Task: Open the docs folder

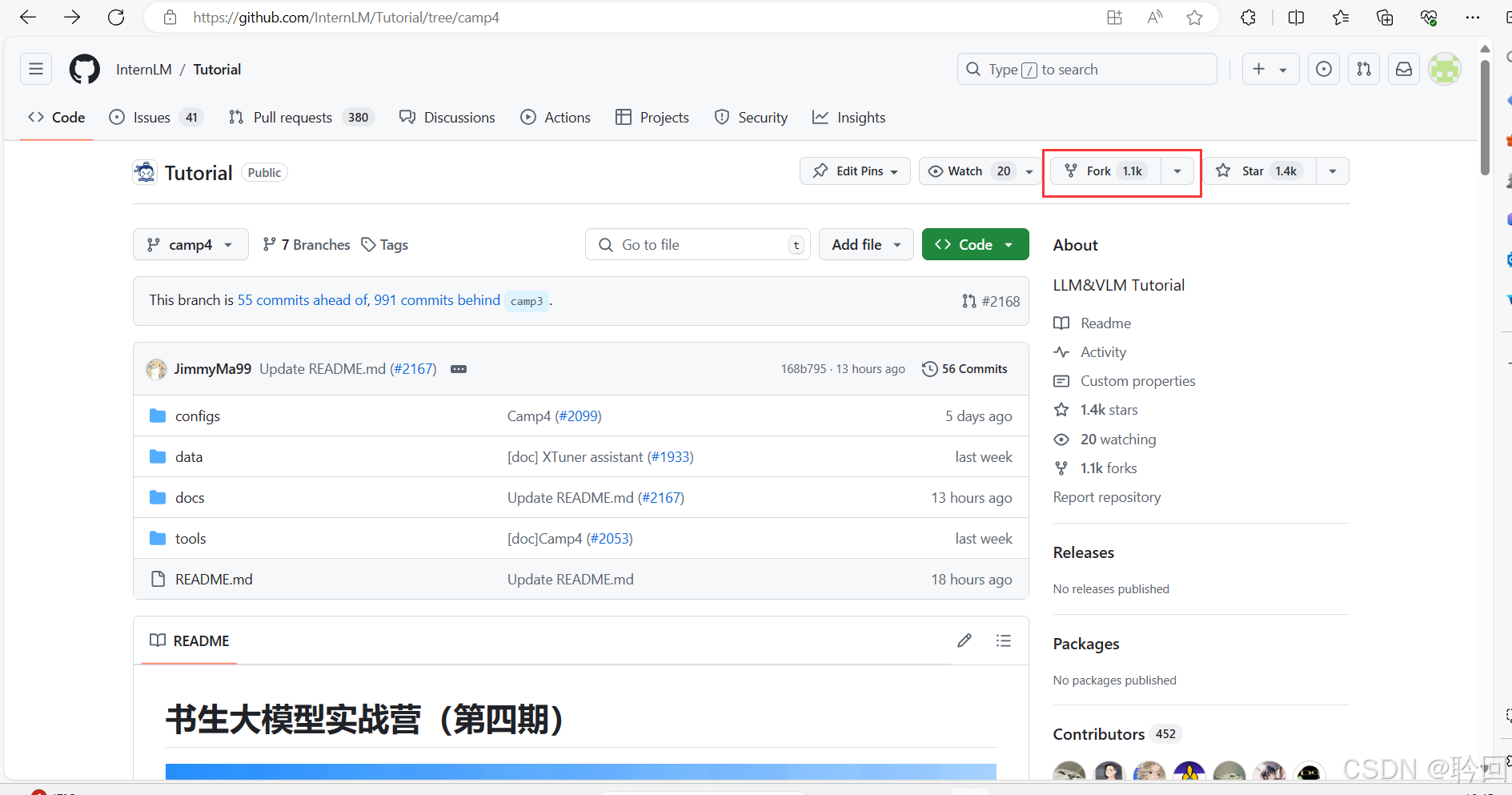Action: pos(189,497)
